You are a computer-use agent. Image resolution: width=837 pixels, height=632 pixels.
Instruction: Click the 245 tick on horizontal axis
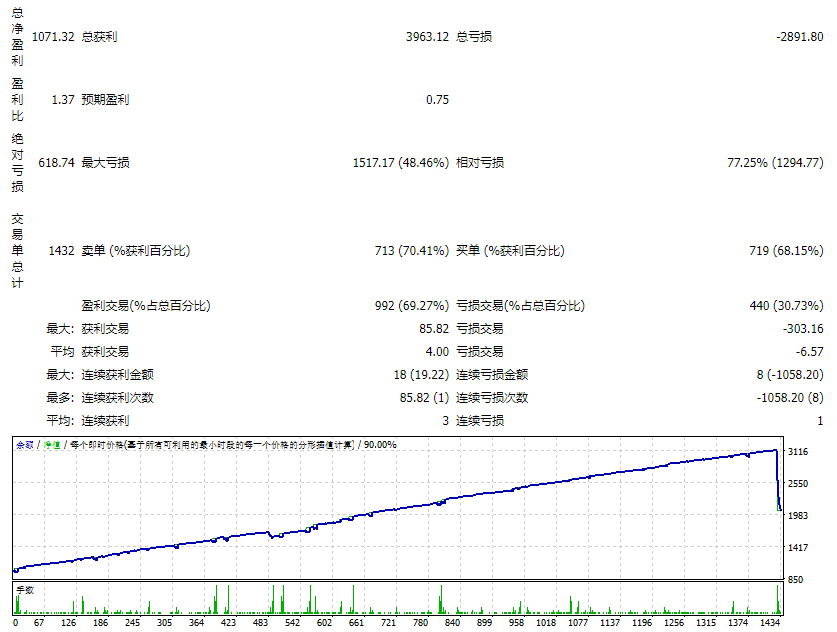[132, 622]
